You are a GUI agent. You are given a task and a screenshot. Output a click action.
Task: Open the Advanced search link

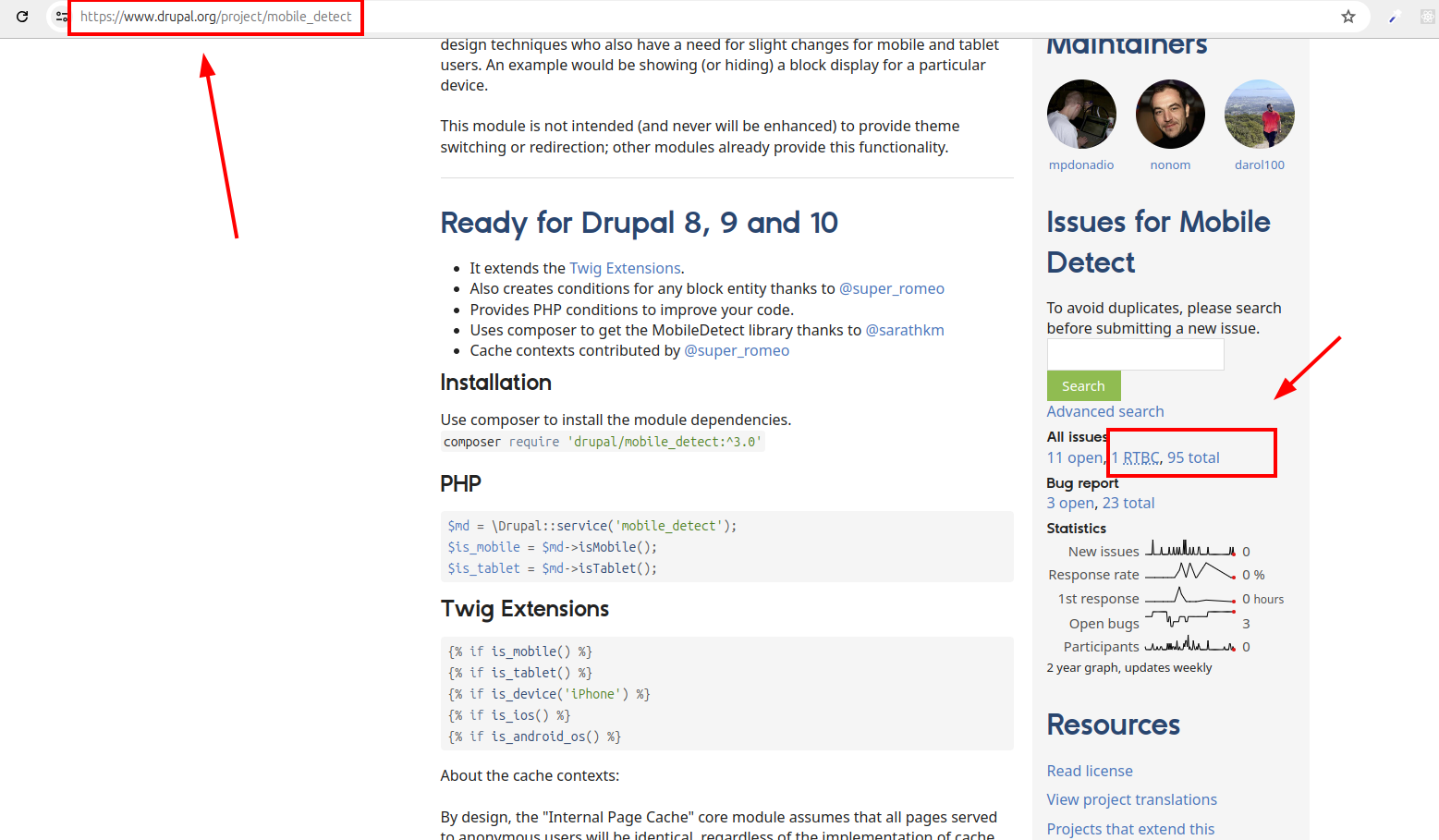[1105, 412]
